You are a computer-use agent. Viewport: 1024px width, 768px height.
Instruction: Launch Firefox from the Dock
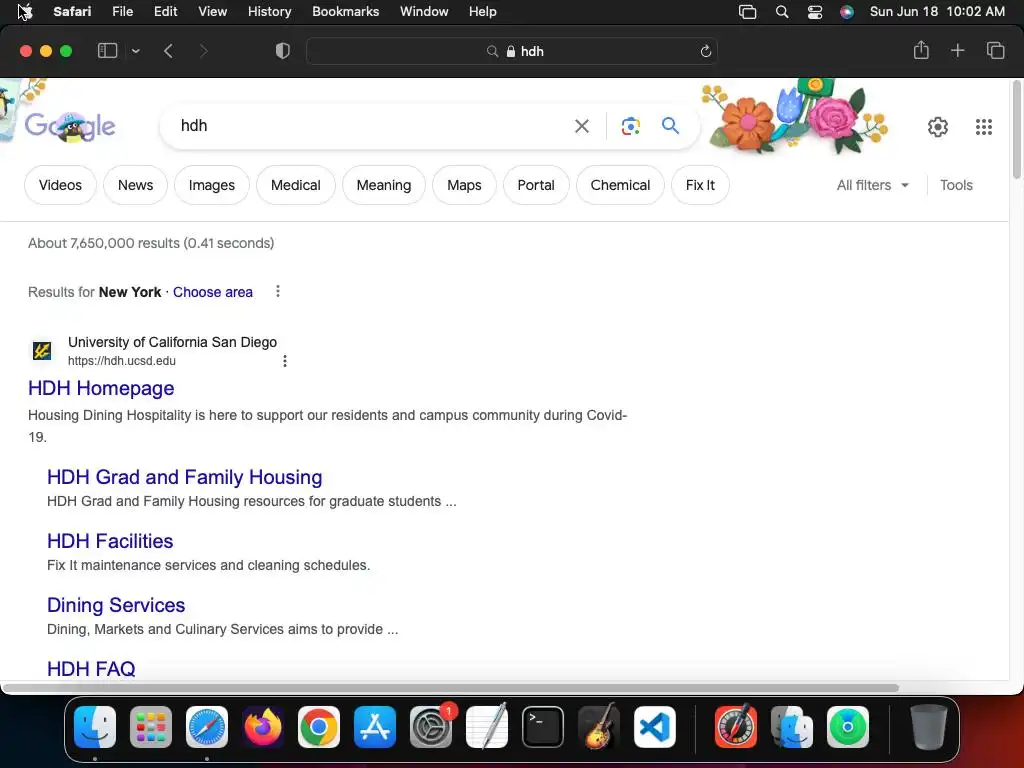tap(263, 727)
